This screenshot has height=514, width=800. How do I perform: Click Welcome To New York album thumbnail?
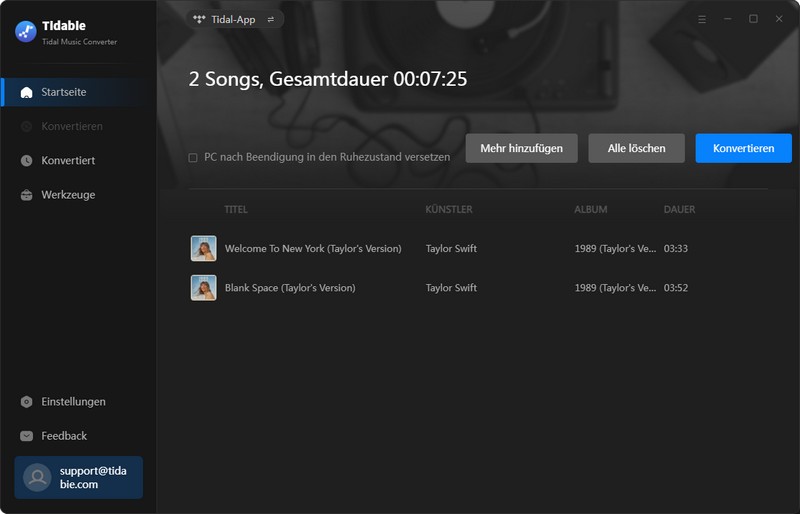(204, 248)
